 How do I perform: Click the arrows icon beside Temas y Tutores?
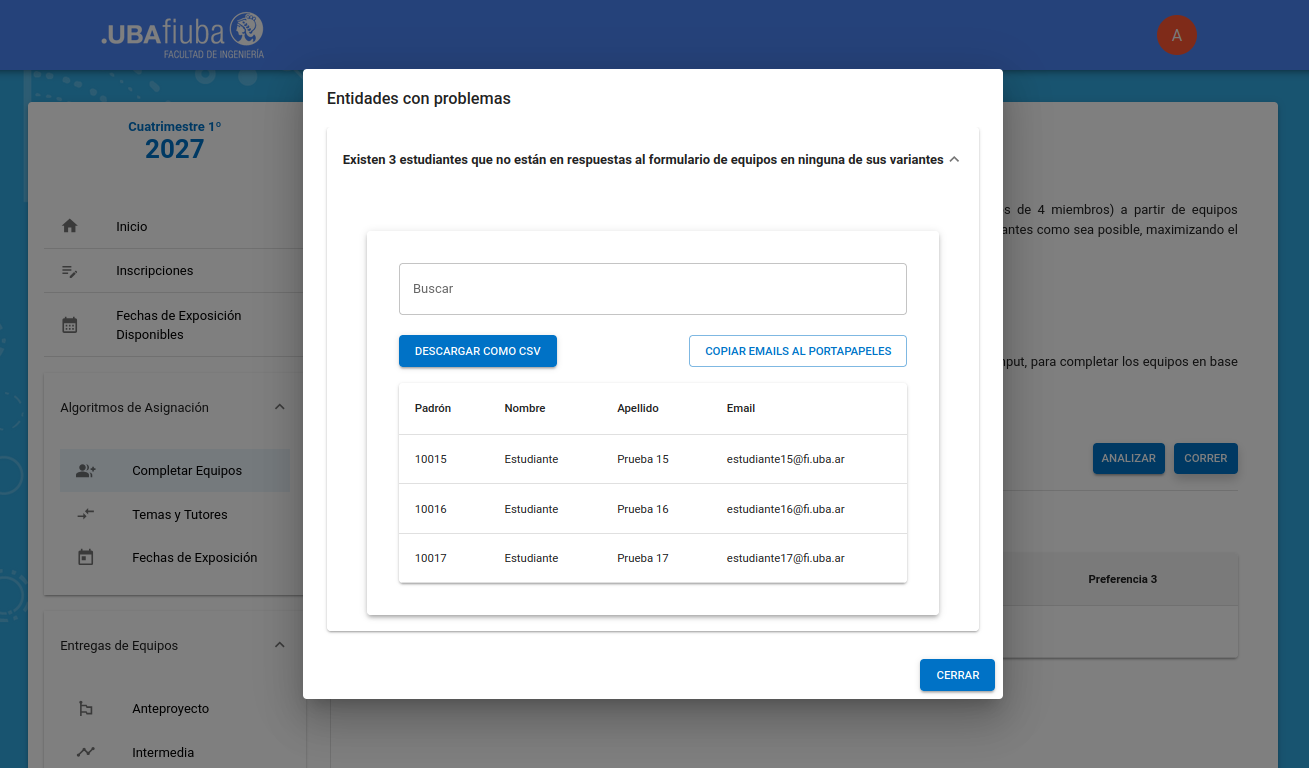tap(86, 514)
